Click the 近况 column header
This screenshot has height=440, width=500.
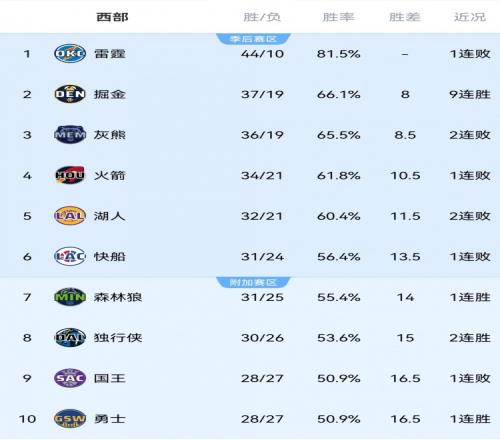(x=470, y=17)
